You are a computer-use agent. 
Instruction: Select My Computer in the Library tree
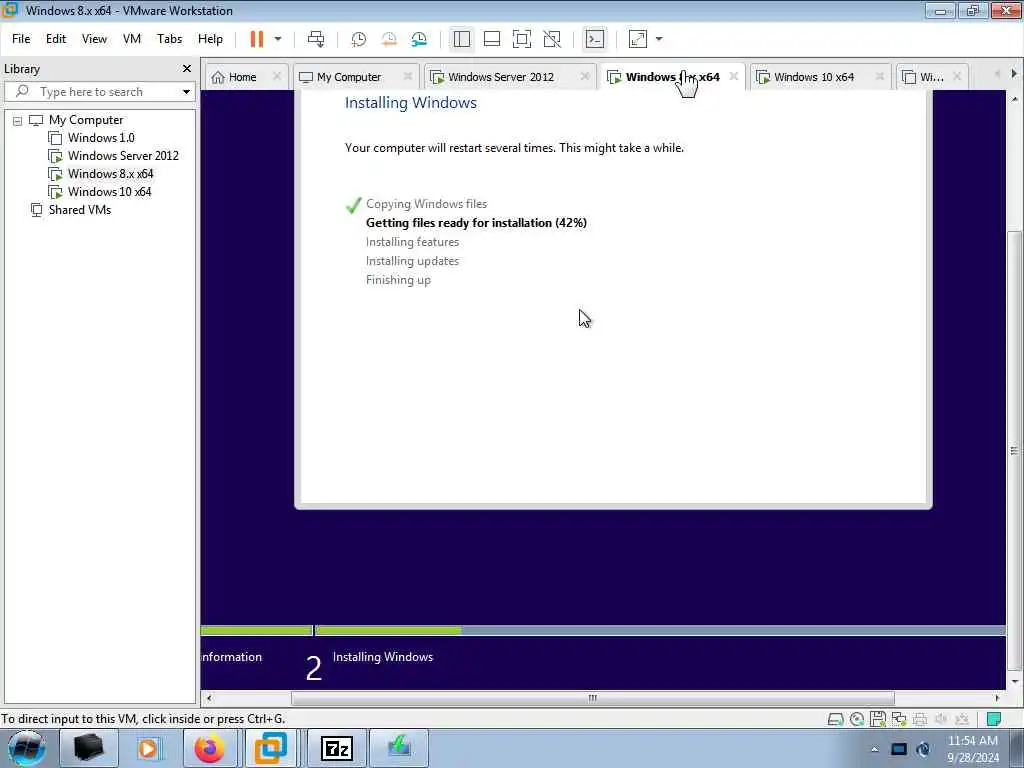(x=86, y=120)
